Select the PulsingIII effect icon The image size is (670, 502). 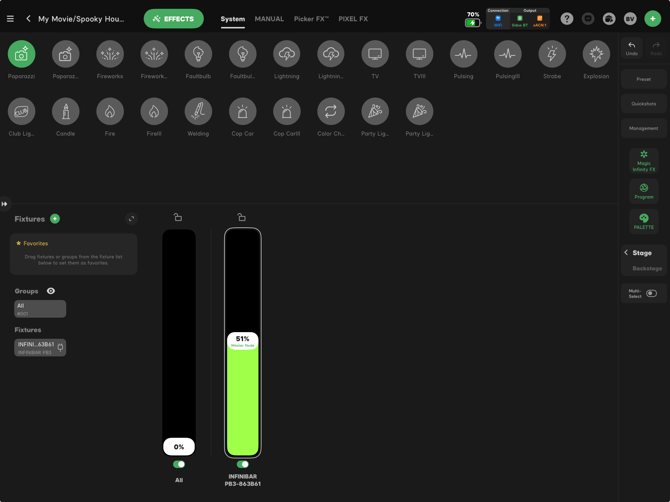click(508, 54)
